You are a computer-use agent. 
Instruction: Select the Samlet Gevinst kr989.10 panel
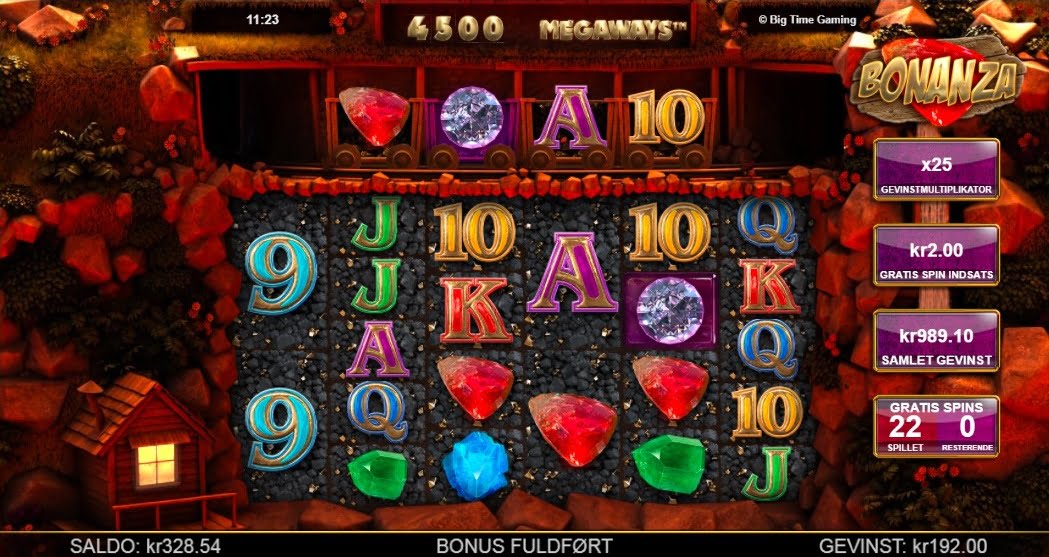936,341
